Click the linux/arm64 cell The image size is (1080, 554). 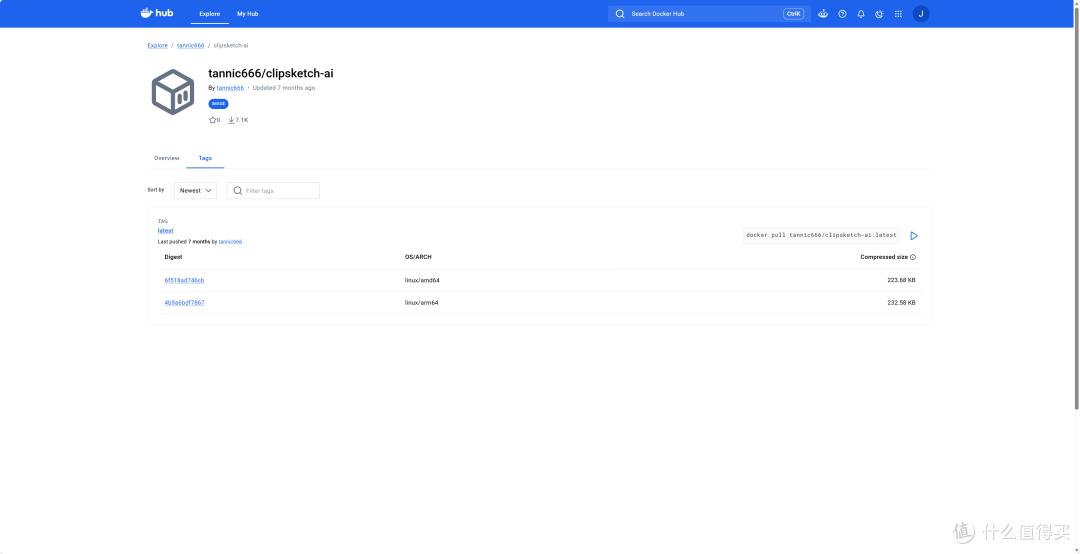coord(422,302)
